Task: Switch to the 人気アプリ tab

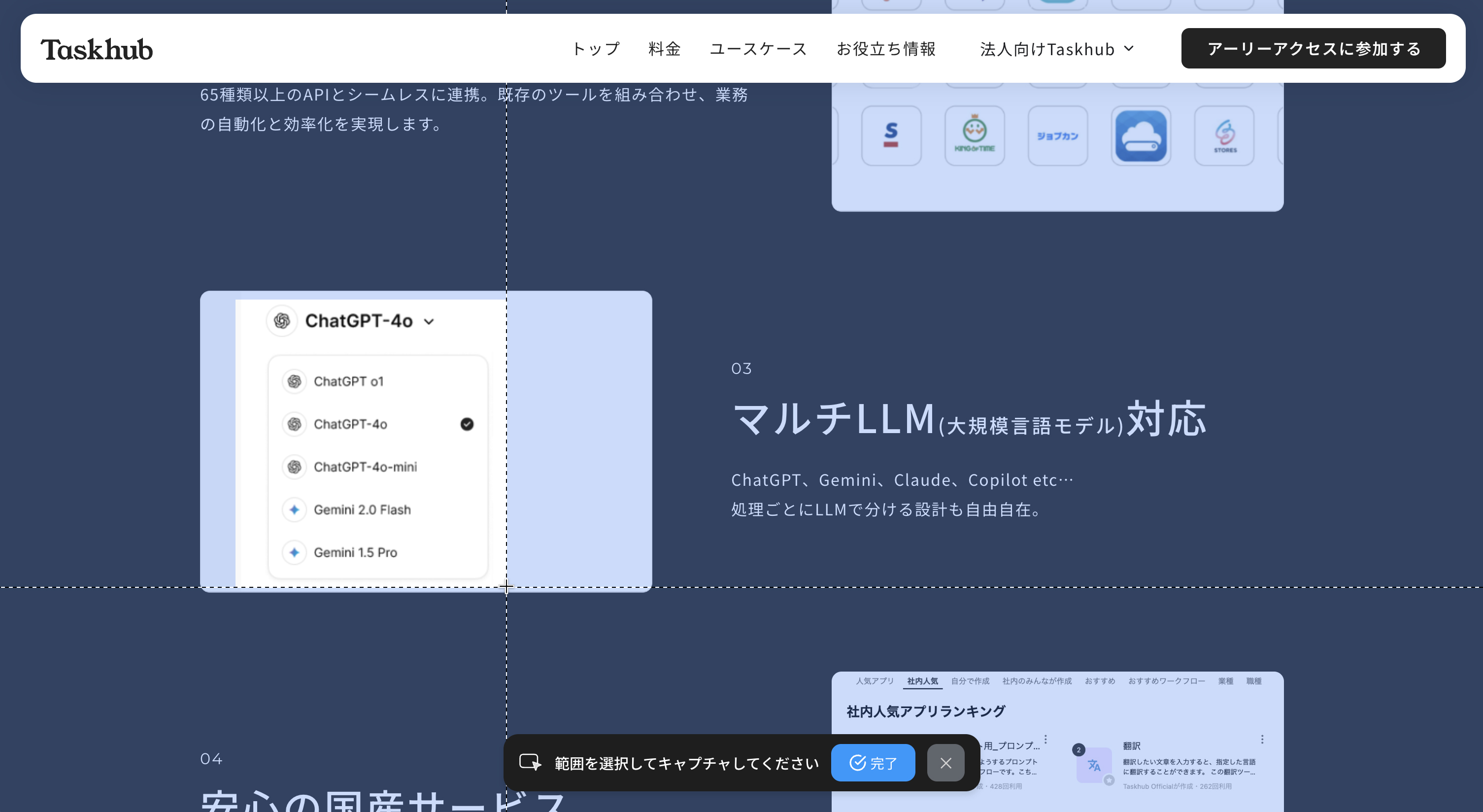Action: pos(875,681)
